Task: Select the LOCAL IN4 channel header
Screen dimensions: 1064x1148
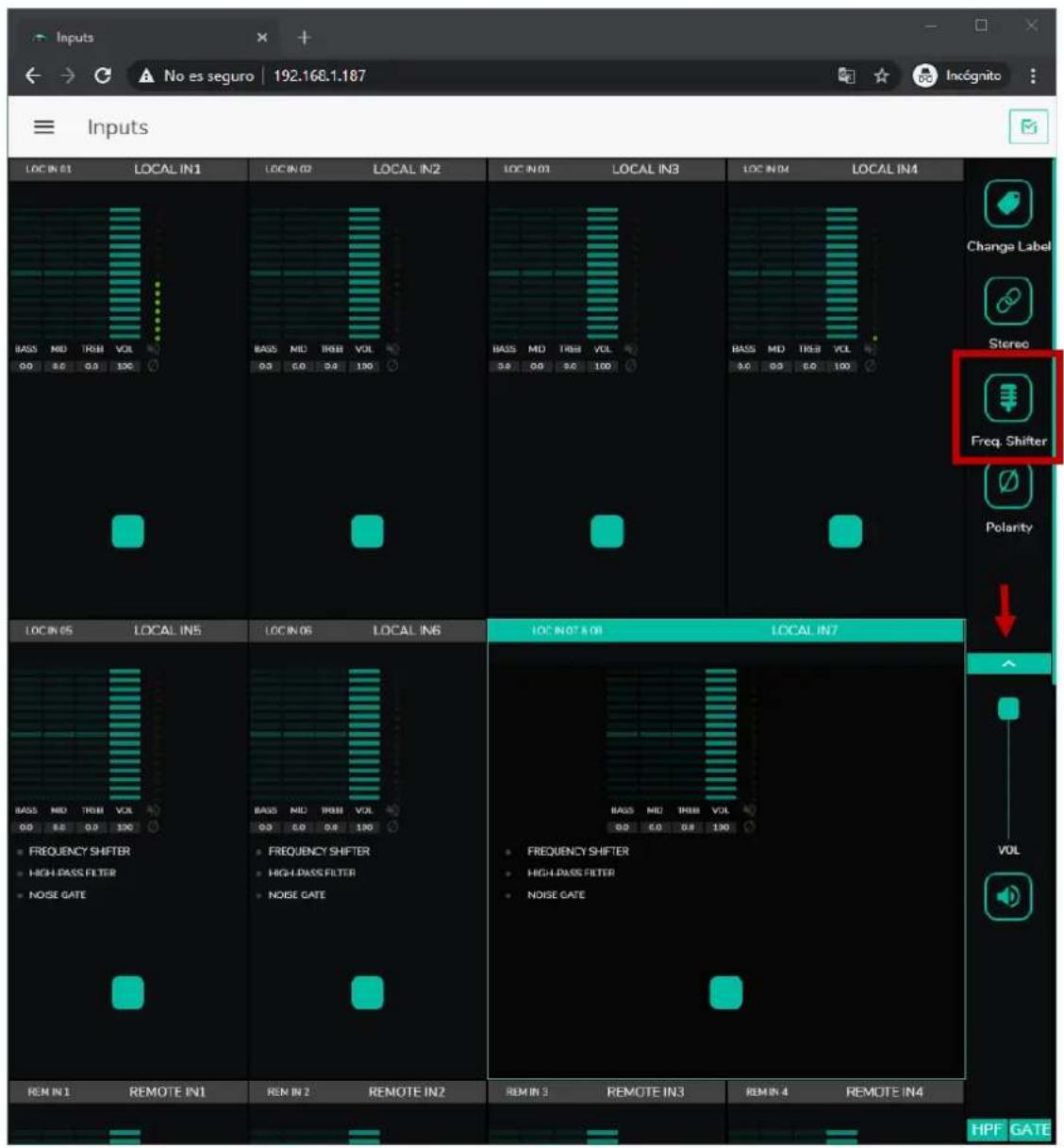Action: pyautogui.click(x=845, y=170)
